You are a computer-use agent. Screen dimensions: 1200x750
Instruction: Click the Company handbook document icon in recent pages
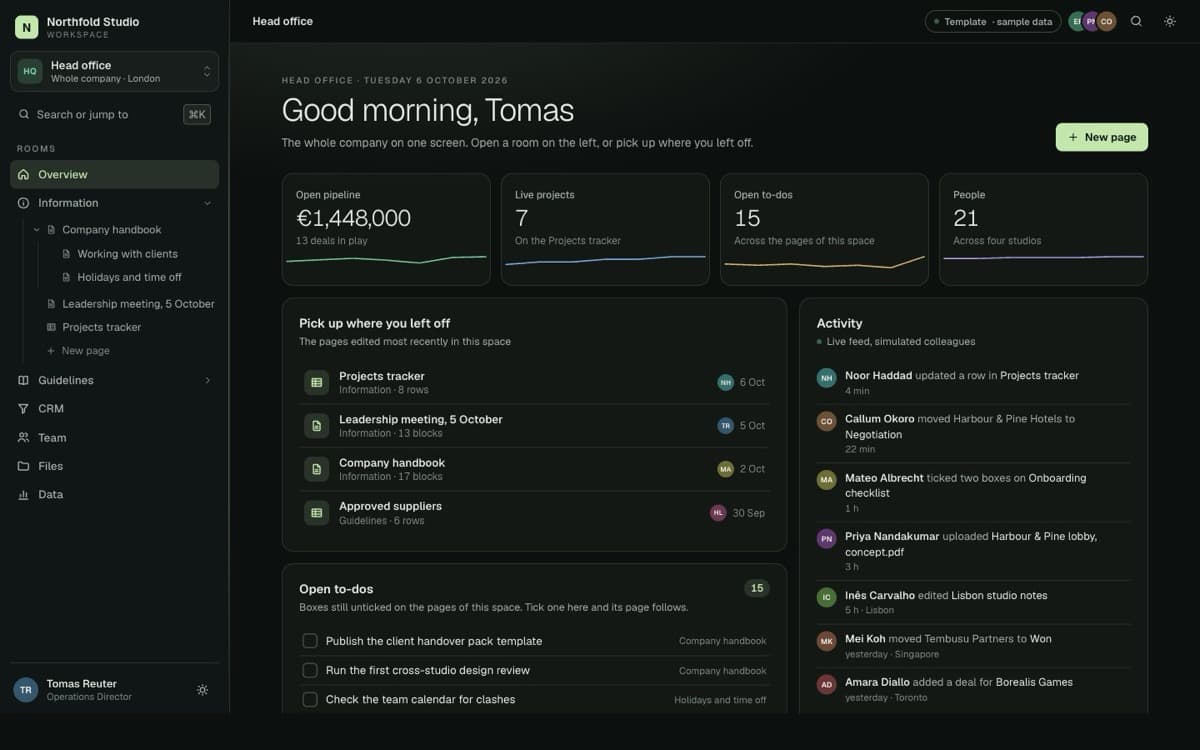tap(316, 469)
